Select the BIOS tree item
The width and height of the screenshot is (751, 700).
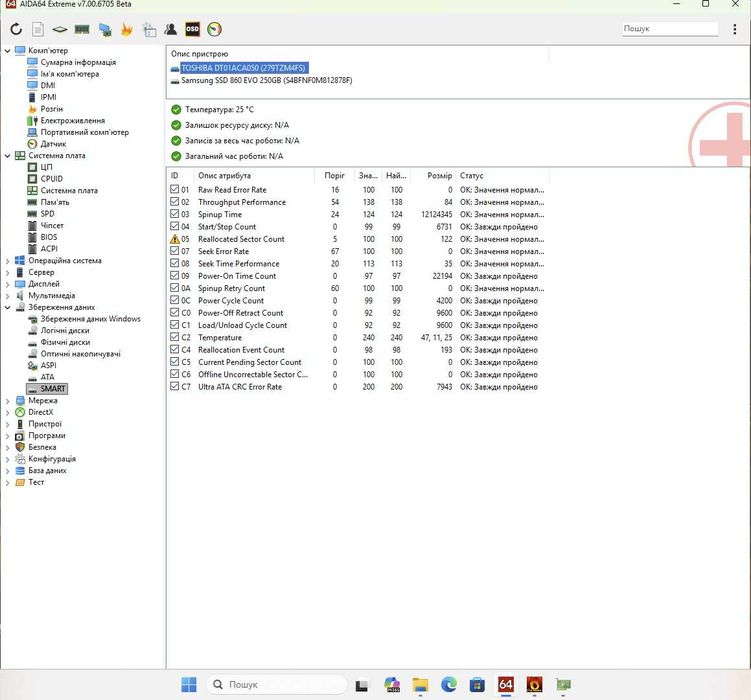tap(49, 237)
